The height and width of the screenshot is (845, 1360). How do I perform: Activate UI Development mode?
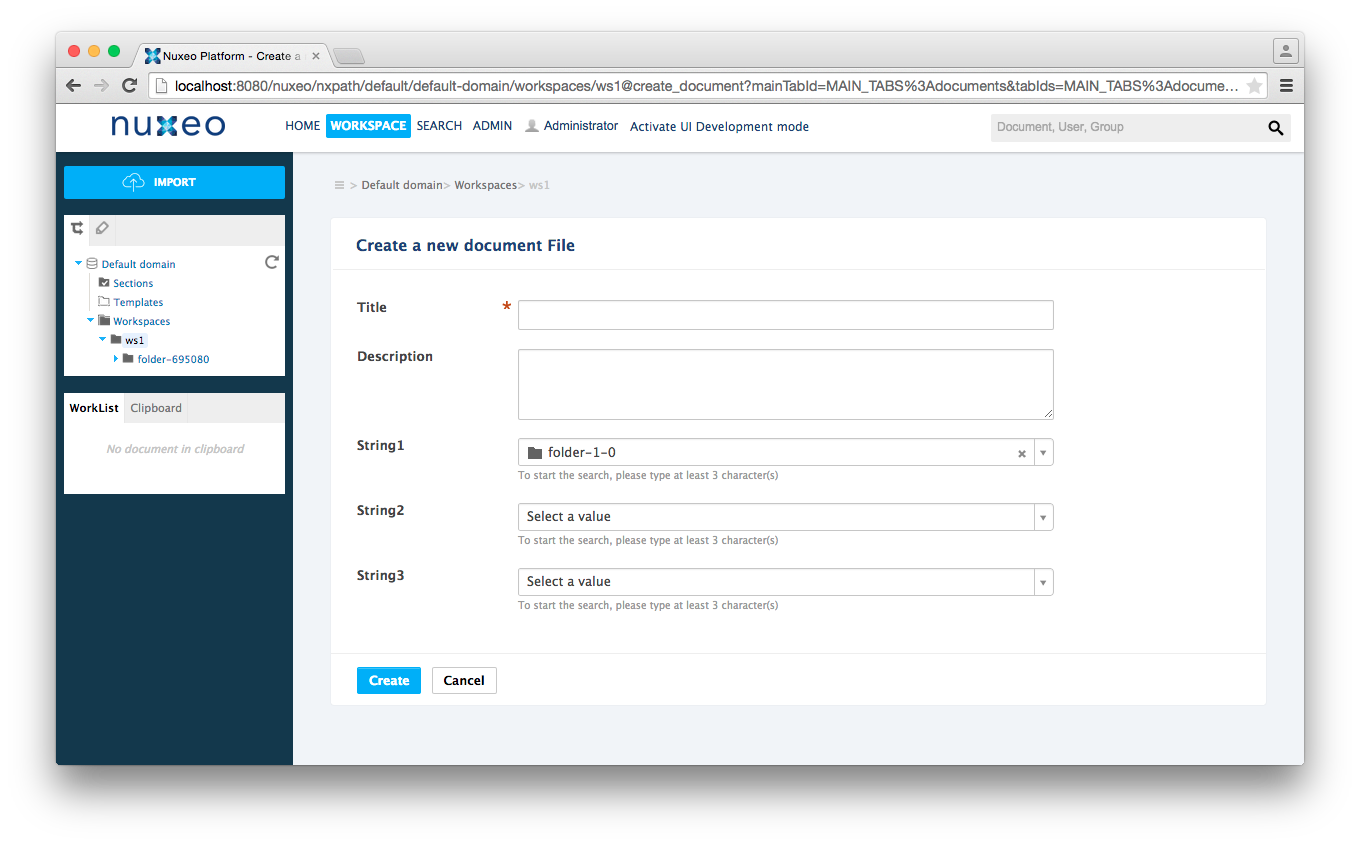point(719,126)
